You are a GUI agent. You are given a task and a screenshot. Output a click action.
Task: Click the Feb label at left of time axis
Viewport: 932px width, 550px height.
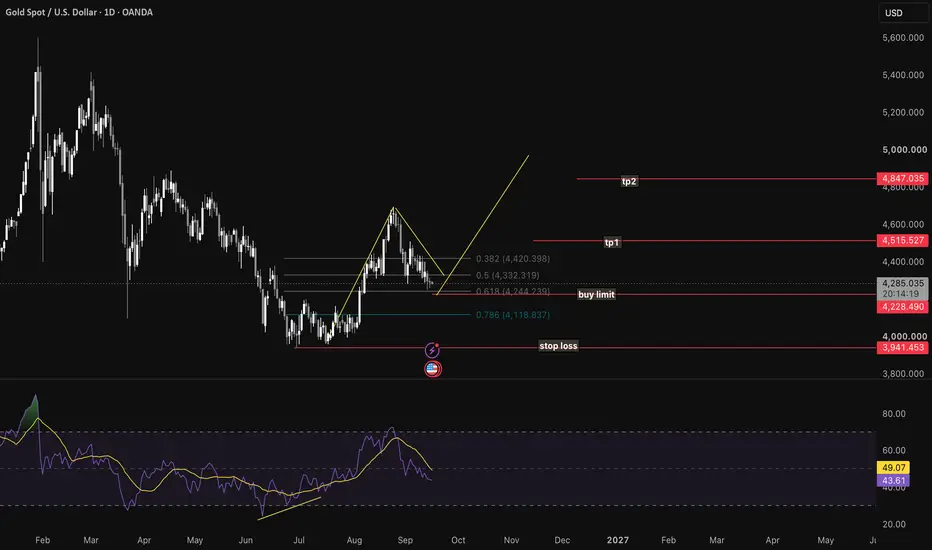pyautogui.click(x=42, y=540)
